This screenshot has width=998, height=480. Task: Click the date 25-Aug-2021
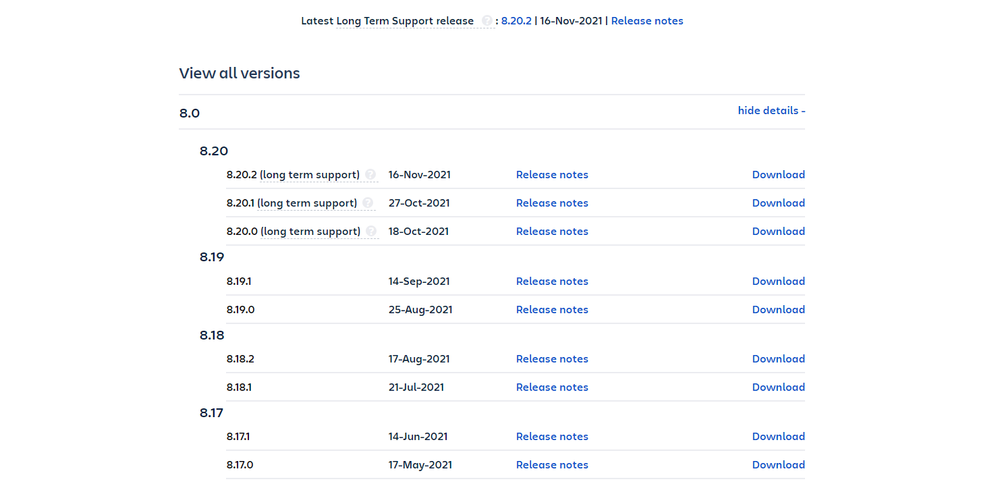420,309
